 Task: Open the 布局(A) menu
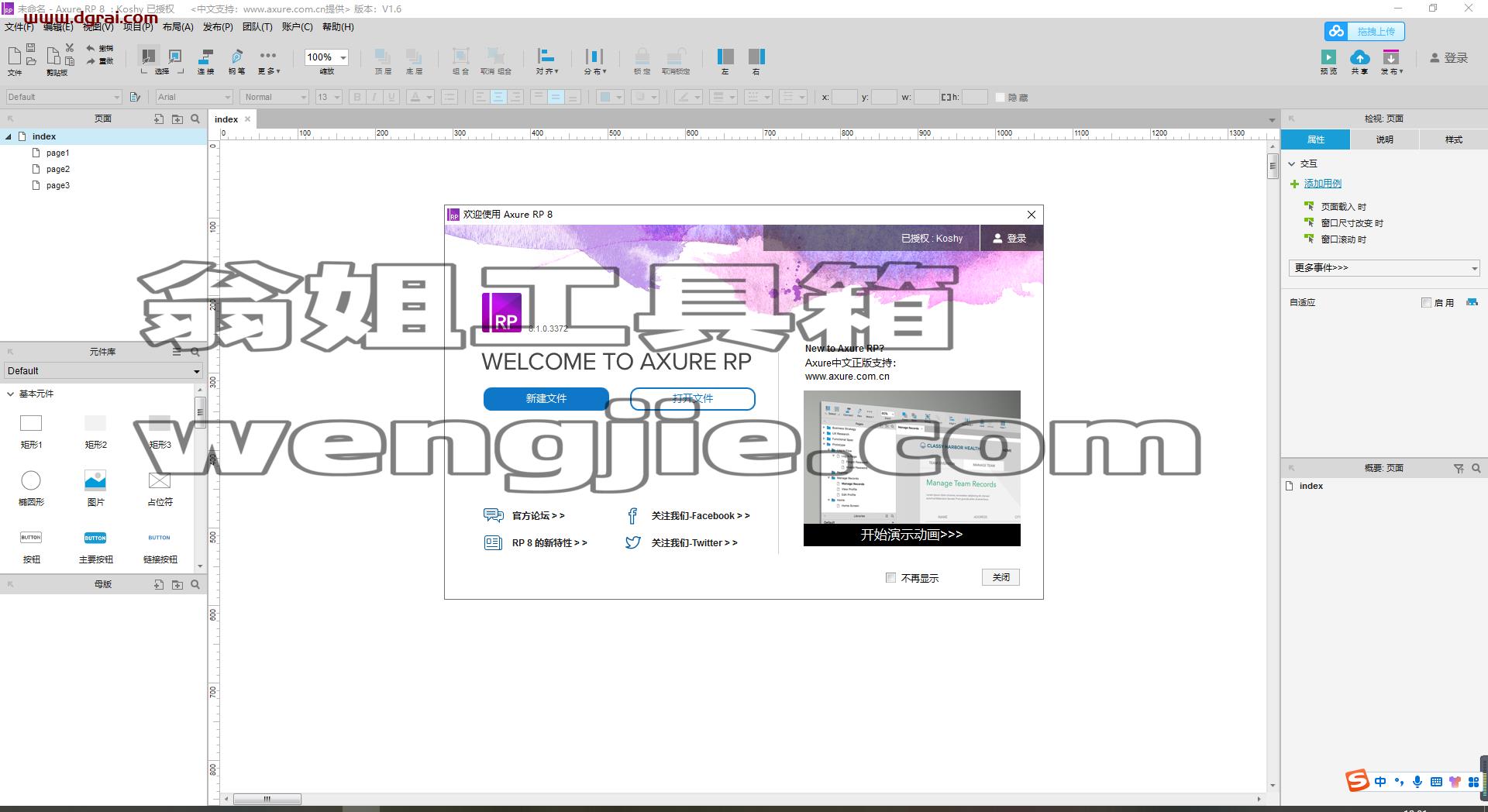coord(177,26)
